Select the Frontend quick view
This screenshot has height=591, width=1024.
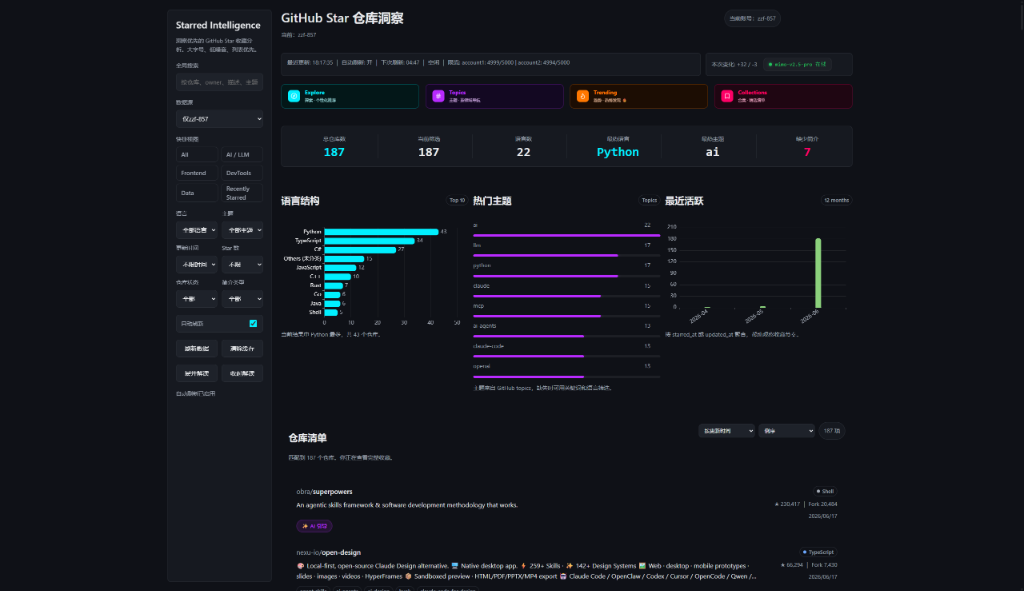(197, 172)
